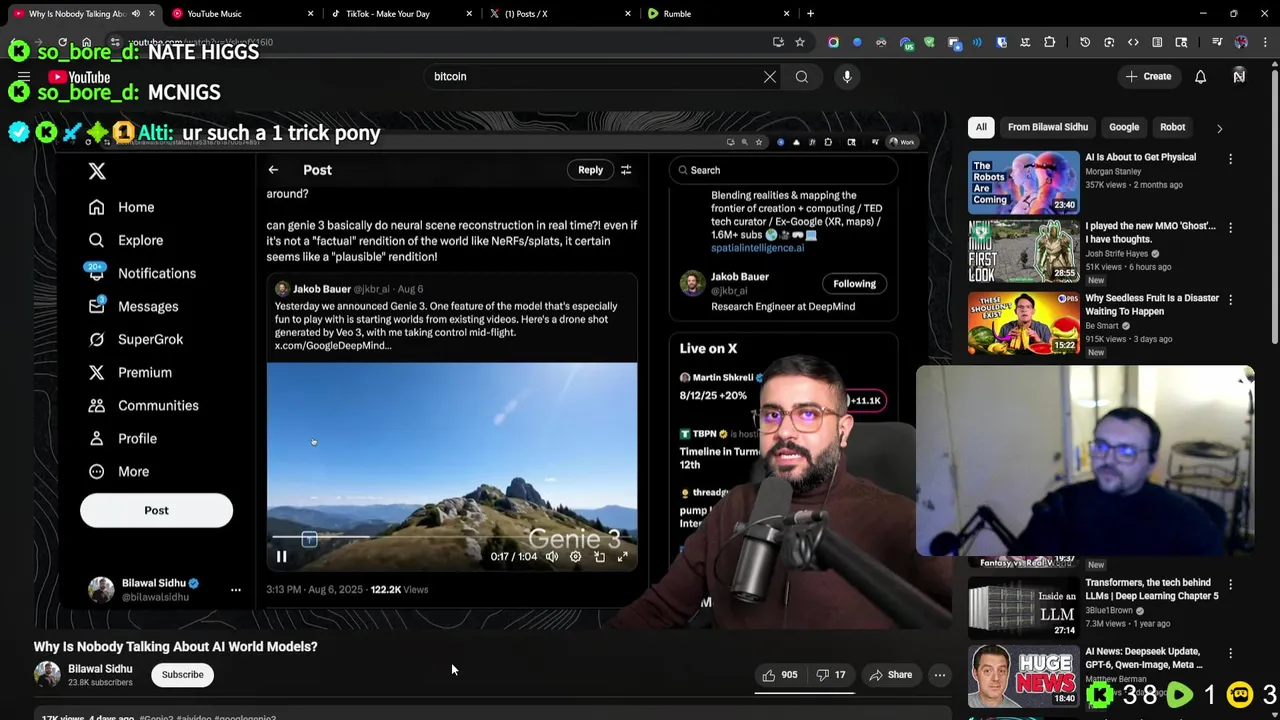Start voice search with microphone icon

point(847,76)
